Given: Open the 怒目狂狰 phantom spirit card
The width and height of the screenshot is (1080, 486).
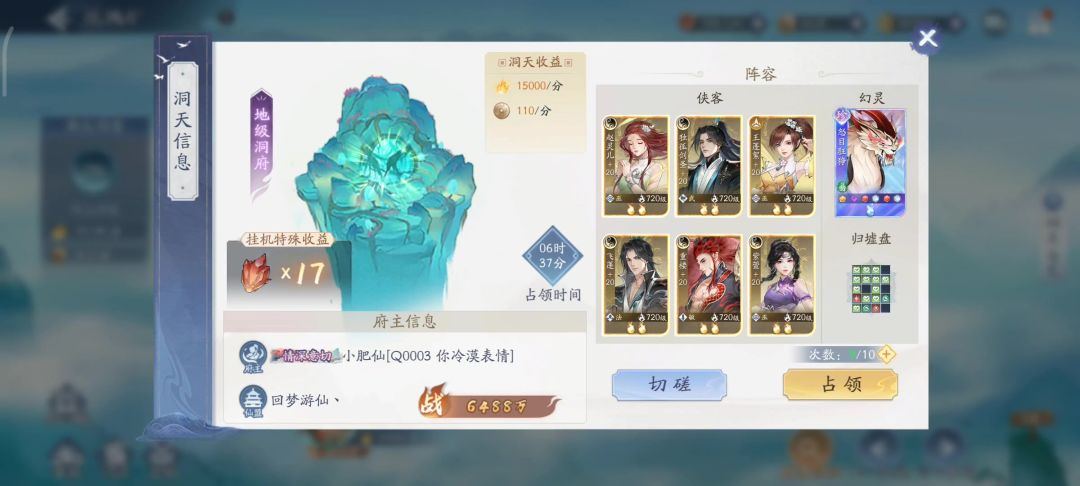Looking at the screenshot, I should [870, 162].
